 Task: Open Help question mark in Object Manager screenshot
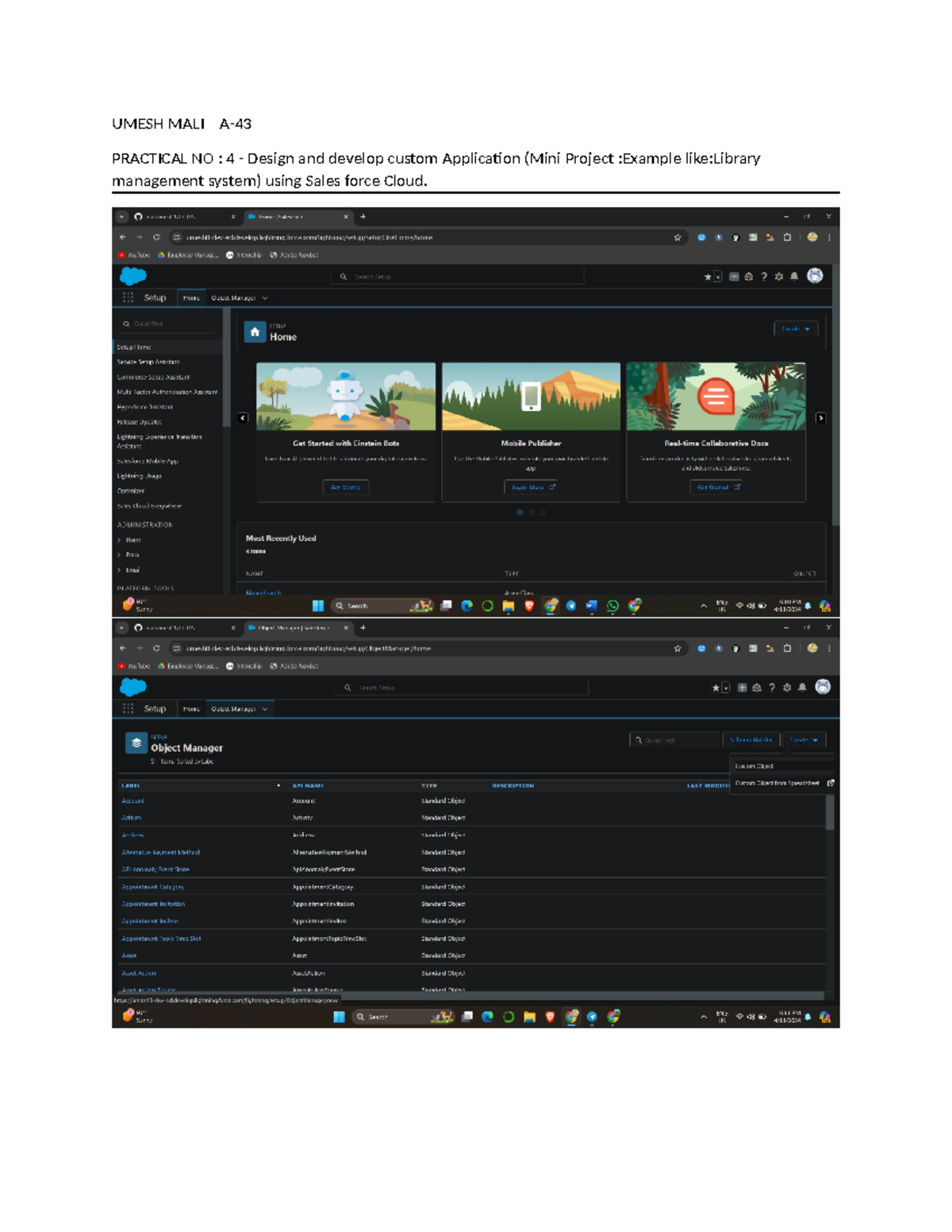tap(772, 687)
